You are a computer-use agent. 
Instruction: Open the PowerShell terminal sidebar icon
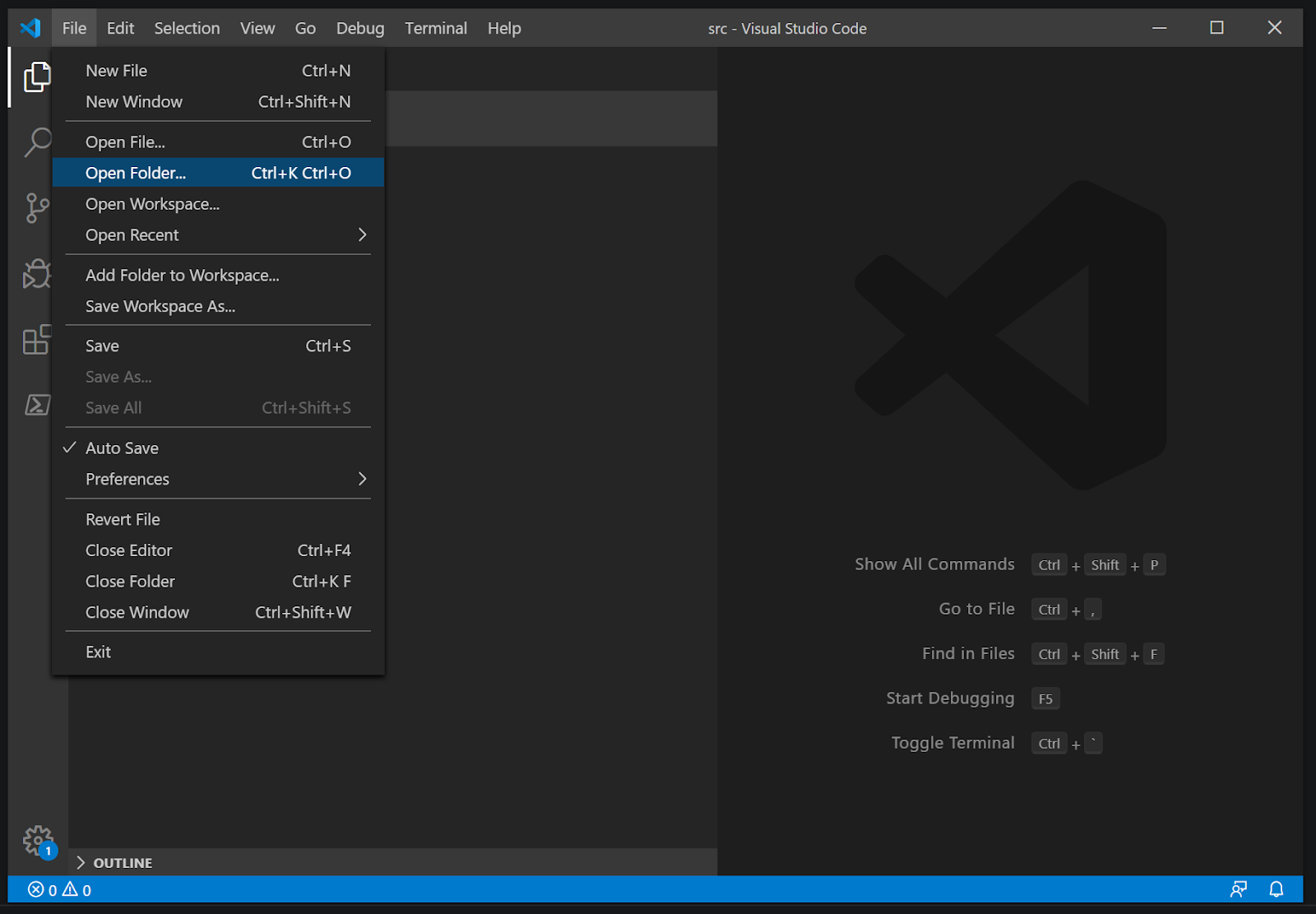(x=35, y=405)
